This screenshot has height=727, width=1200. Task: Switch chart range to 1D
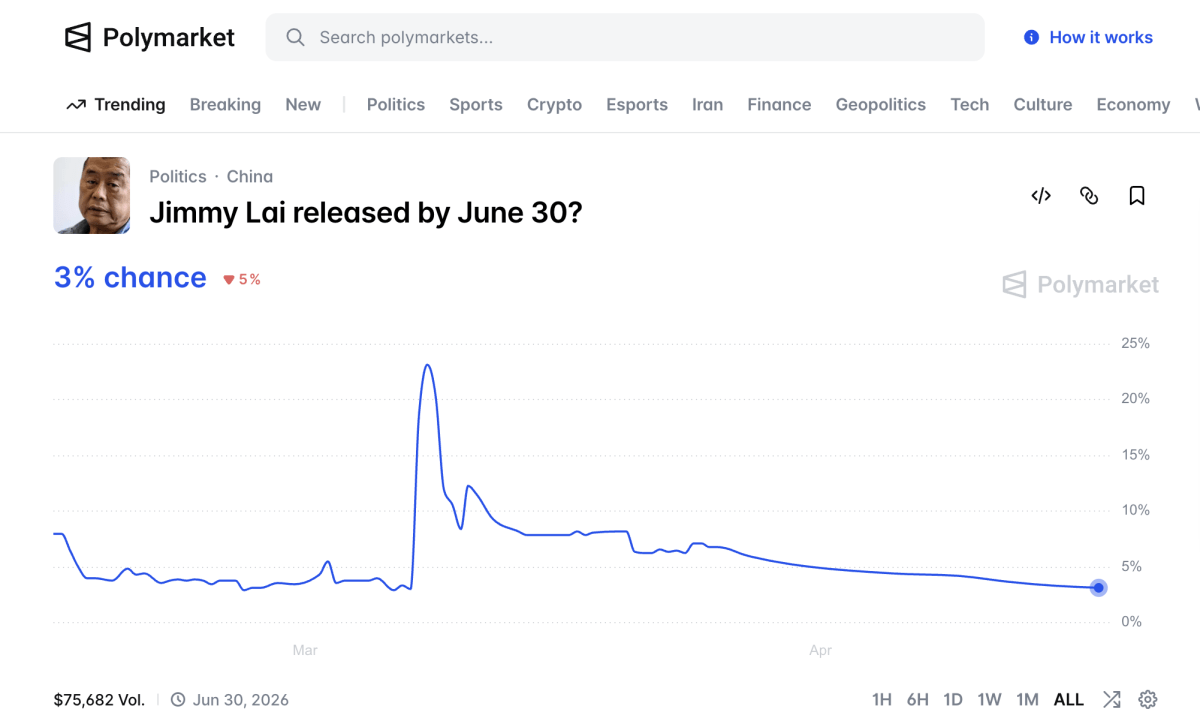(953, 699)
